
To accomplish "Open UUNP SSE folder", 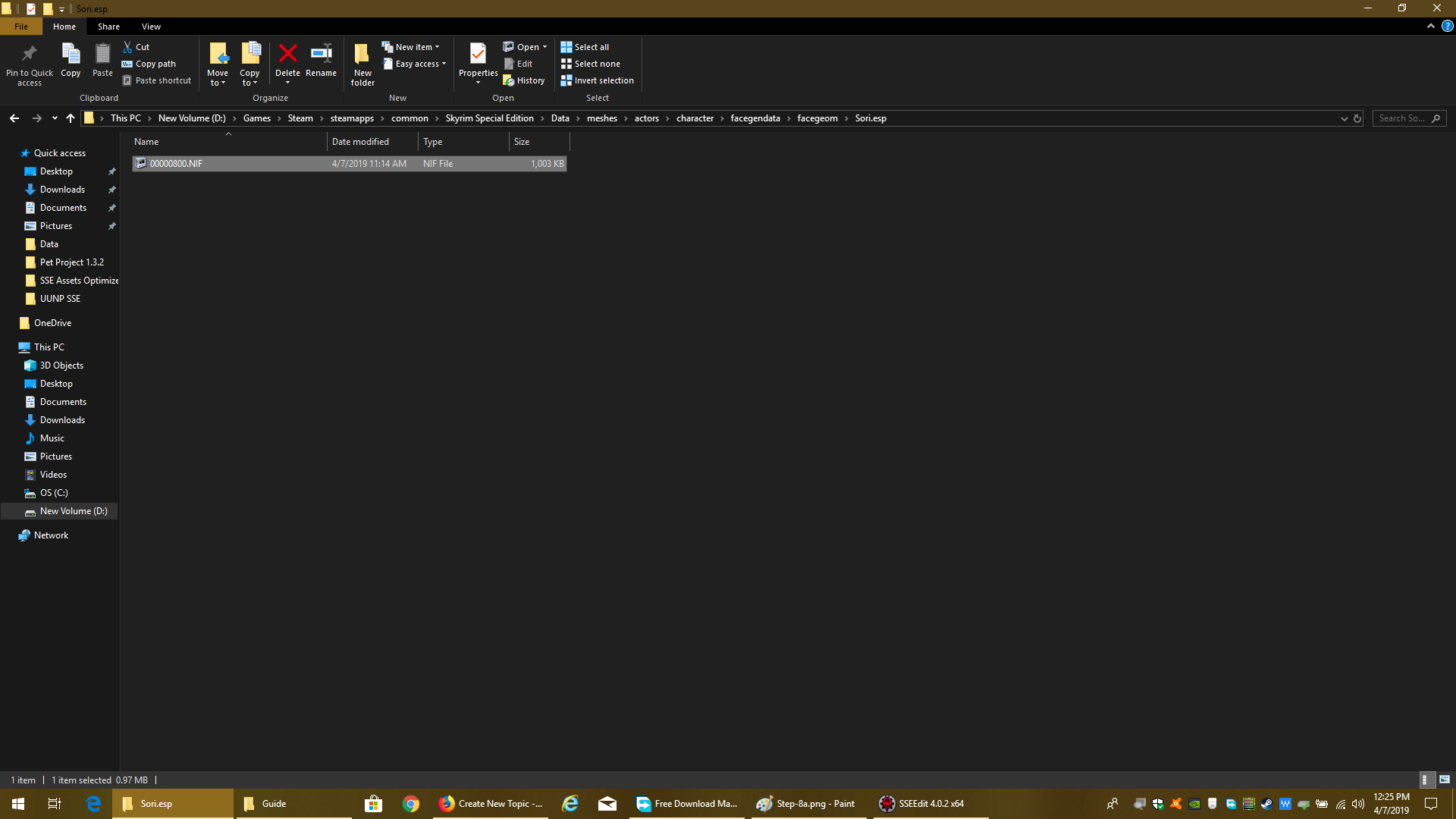I will click(60, 299).
